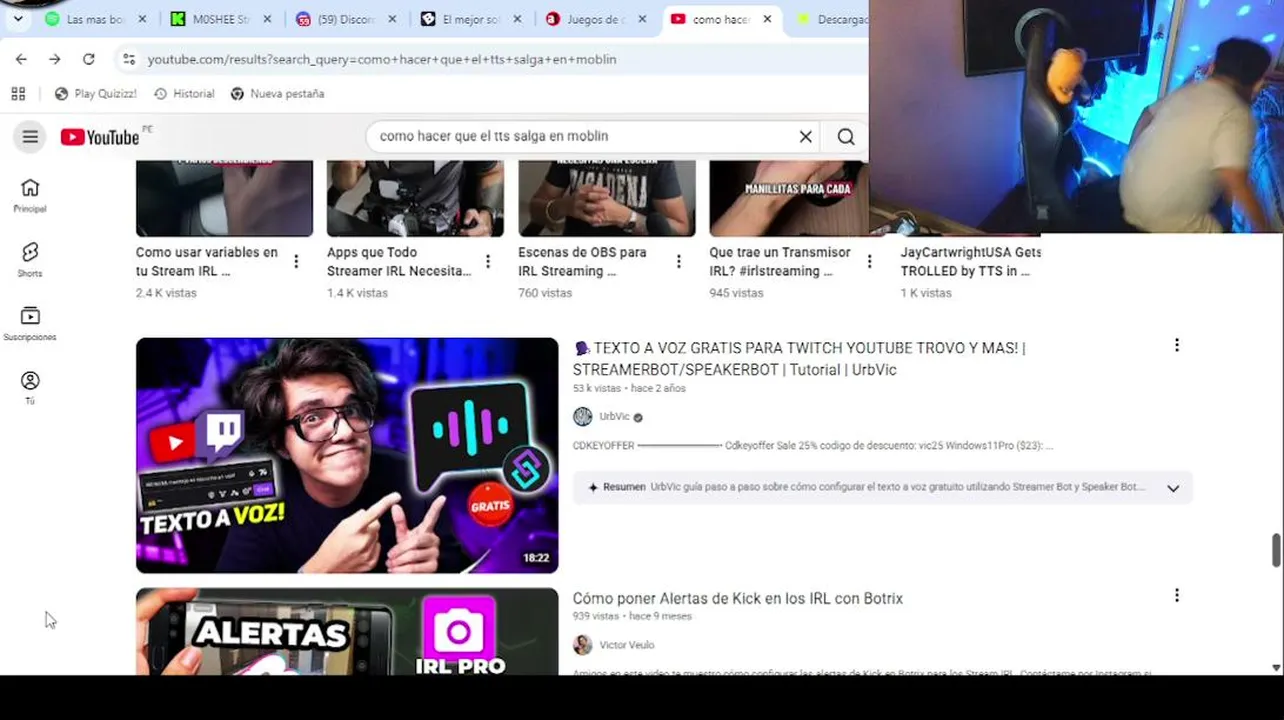Open Principal in the YouTube sidebar
Viewport: 1284px width, 720px height.
click(30, 195)
